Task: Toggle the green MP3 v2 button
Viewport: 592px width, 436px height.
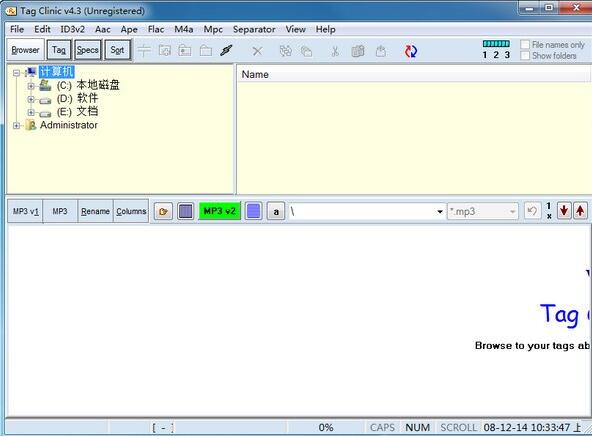Action: (x=219, y=211)
